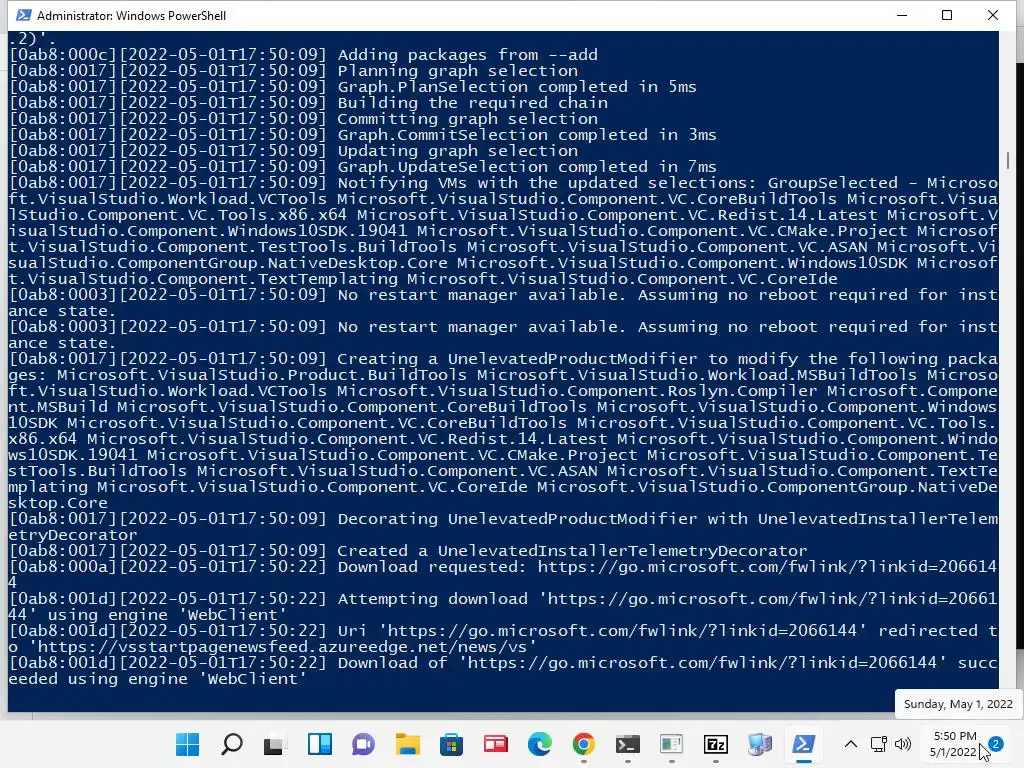Open Microsoft Store from taskbar
Screen dimensions: 1024x768
[451, 744]
